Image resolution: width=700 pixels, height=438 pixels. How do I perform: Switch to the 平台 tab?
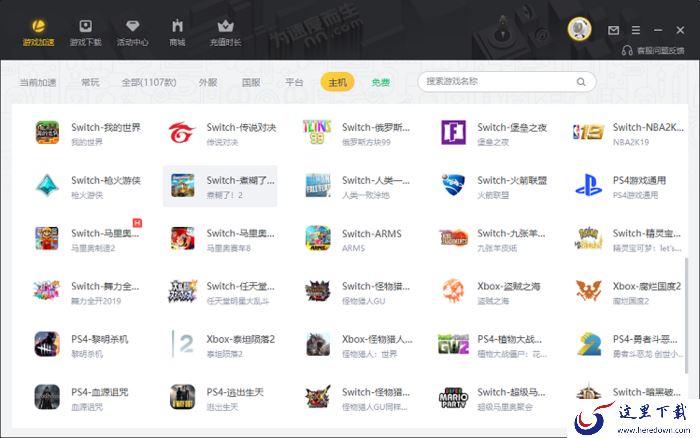click(x=294, y=83)
